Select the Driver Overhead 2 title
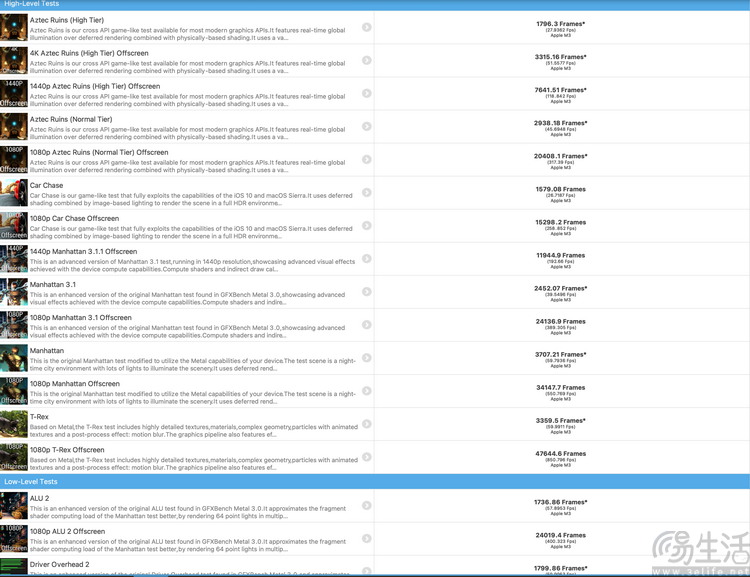 (x=59, y=564)
